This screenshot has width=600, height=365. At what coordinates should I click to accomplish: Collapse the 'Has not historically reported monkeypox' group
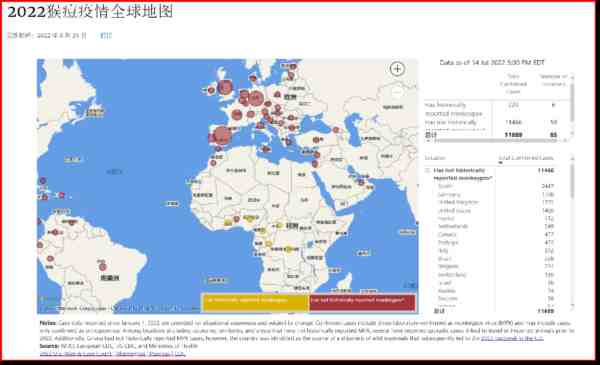(427, 170)
